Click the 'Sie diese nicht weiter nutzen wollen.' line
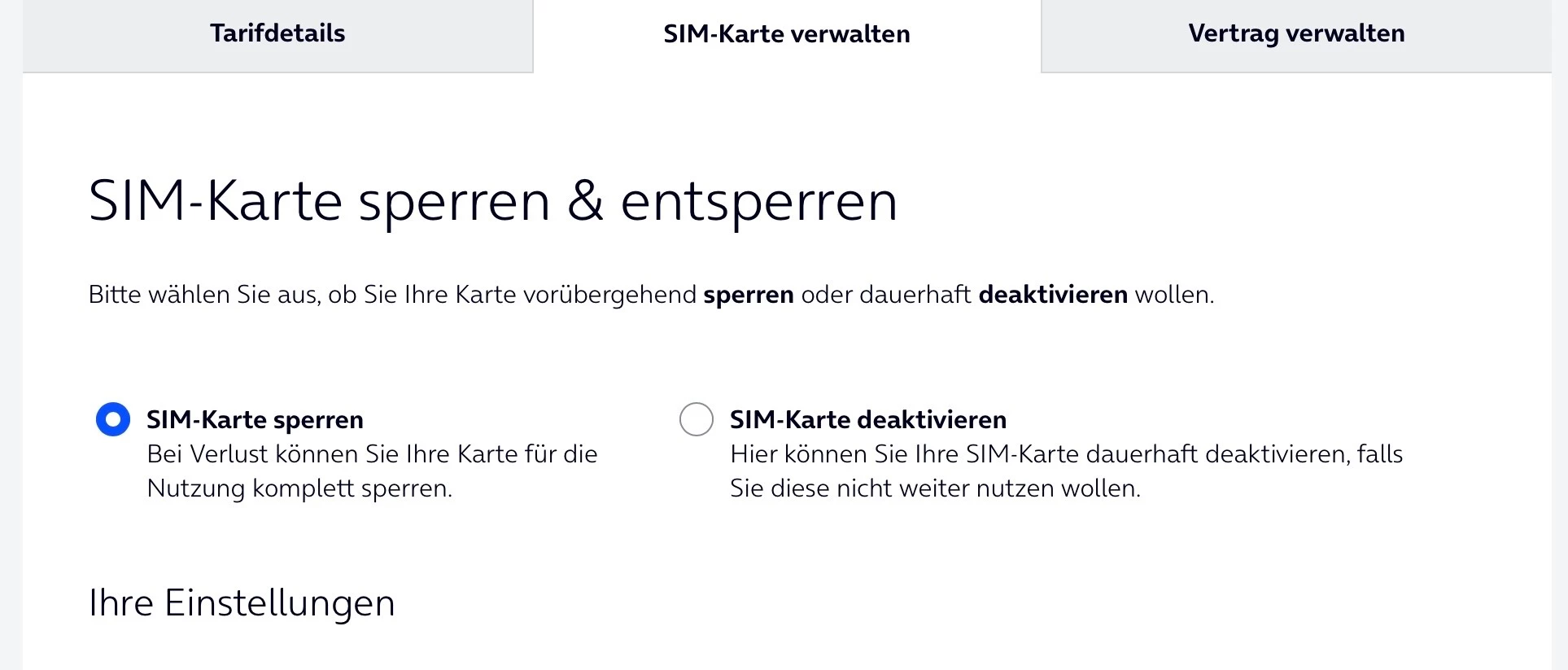This screenshot has height=670, width=1568. [x=935, y=488]
